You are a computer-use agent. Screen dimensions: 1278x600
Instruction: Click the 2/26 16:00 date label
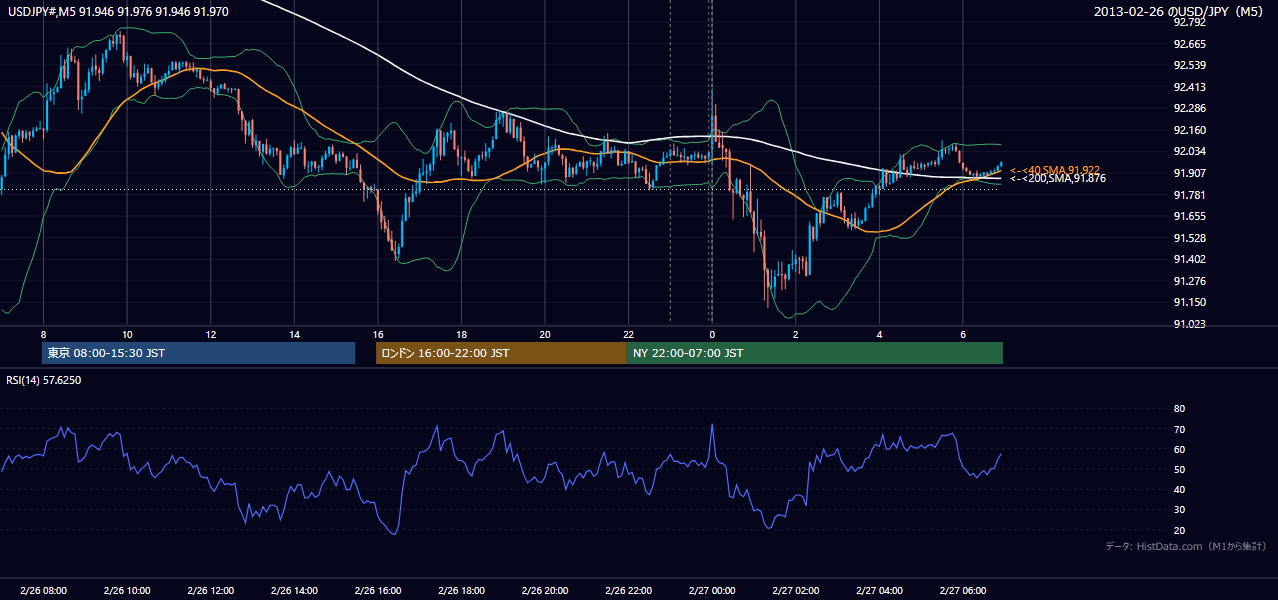378,591
